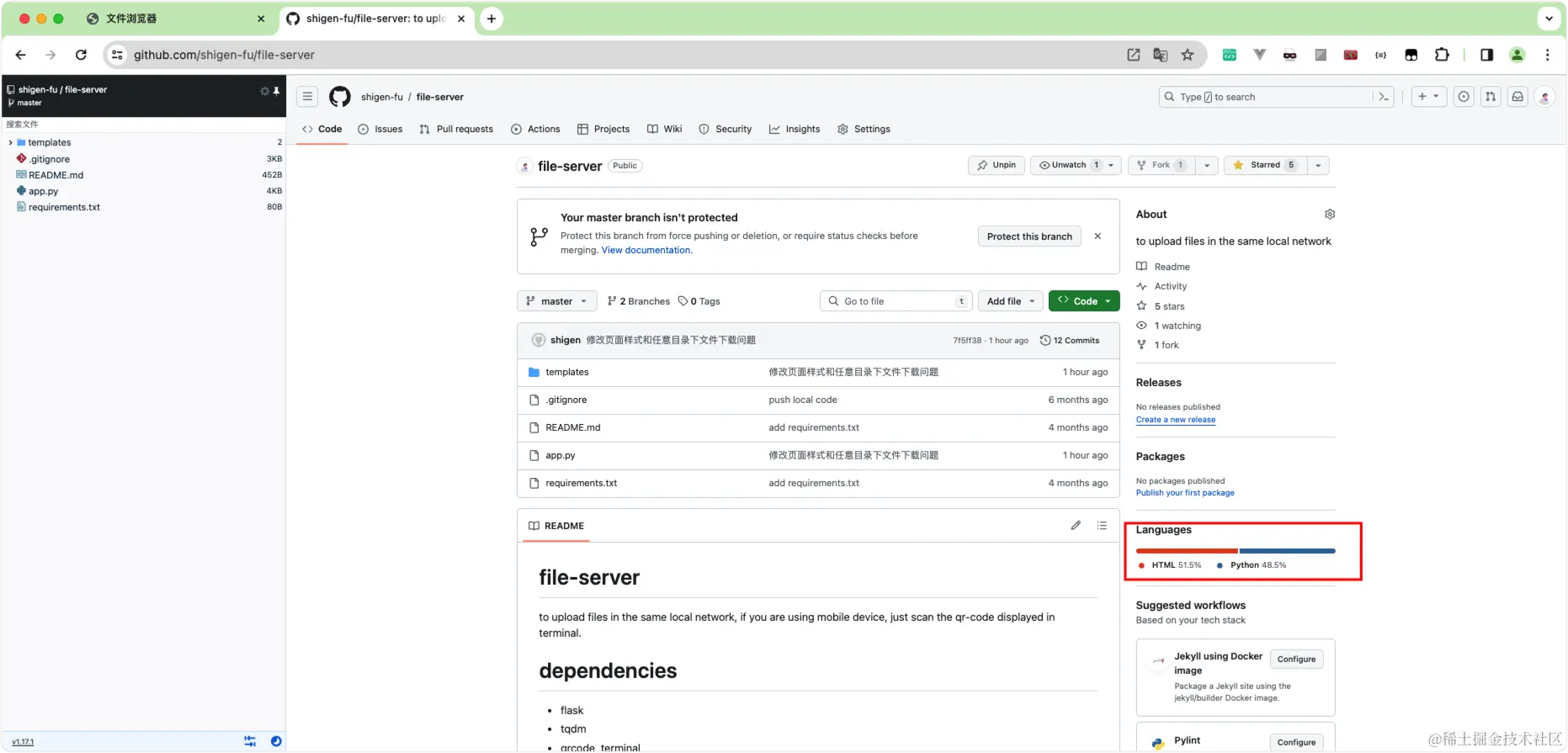Open the Add file dropdown
This screenshot has height=753, width=1568.
(x=1011, y=301)
